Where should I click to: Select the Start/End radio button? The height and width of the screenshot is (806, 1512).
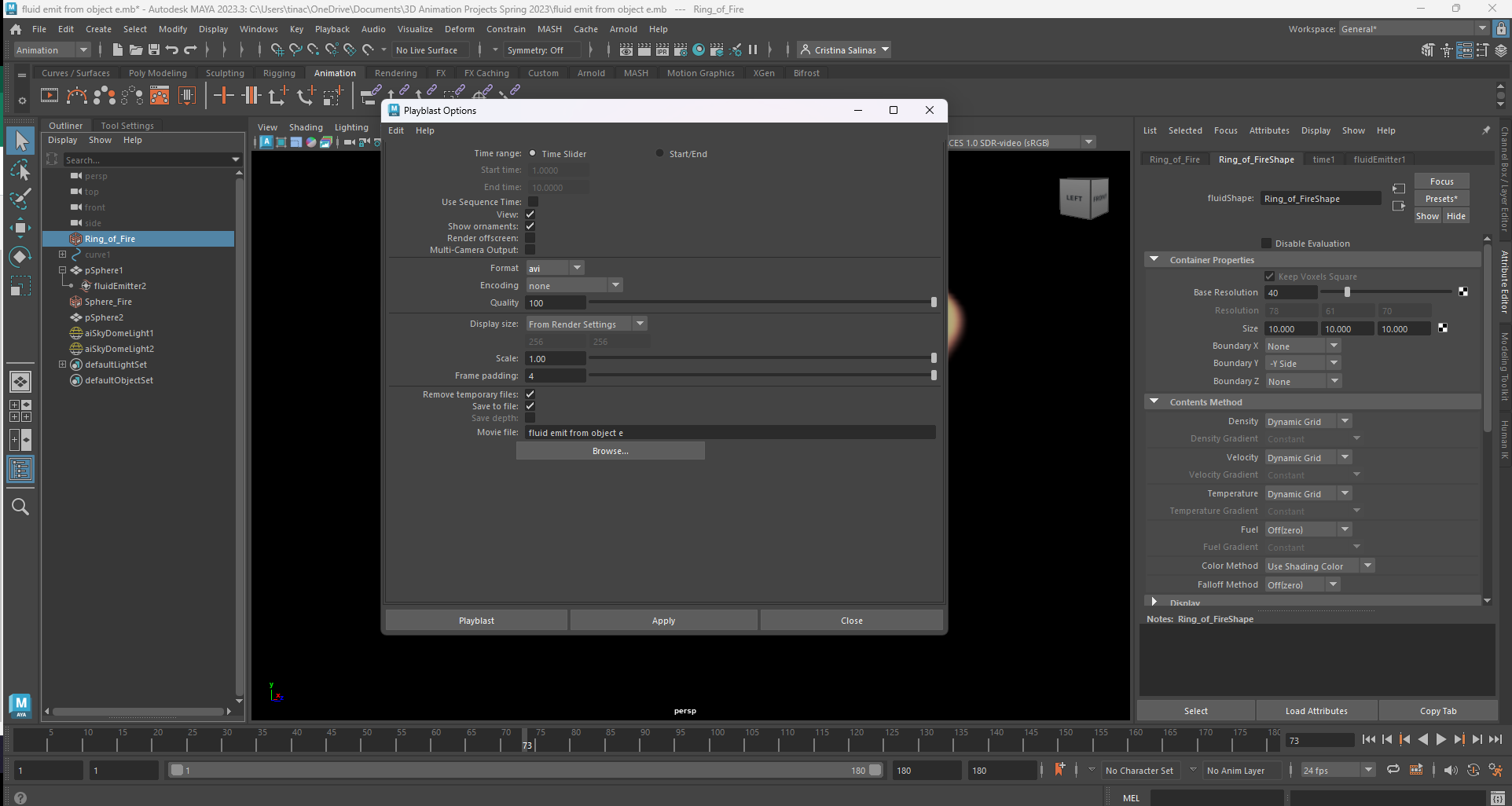[659, 153]
